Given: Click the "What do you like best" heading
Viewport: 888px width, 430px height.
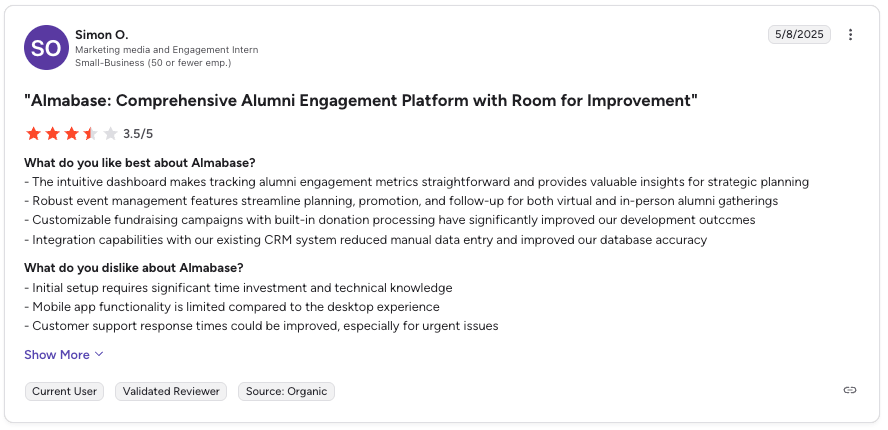Looking at the screenshot, I should click(139, 163).
